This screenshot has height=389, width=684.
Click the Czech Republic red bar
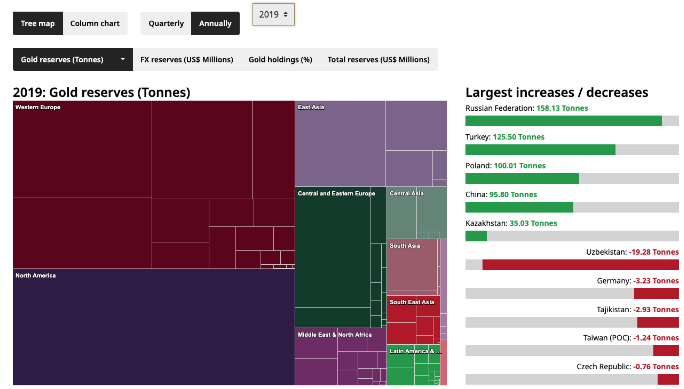668,379
